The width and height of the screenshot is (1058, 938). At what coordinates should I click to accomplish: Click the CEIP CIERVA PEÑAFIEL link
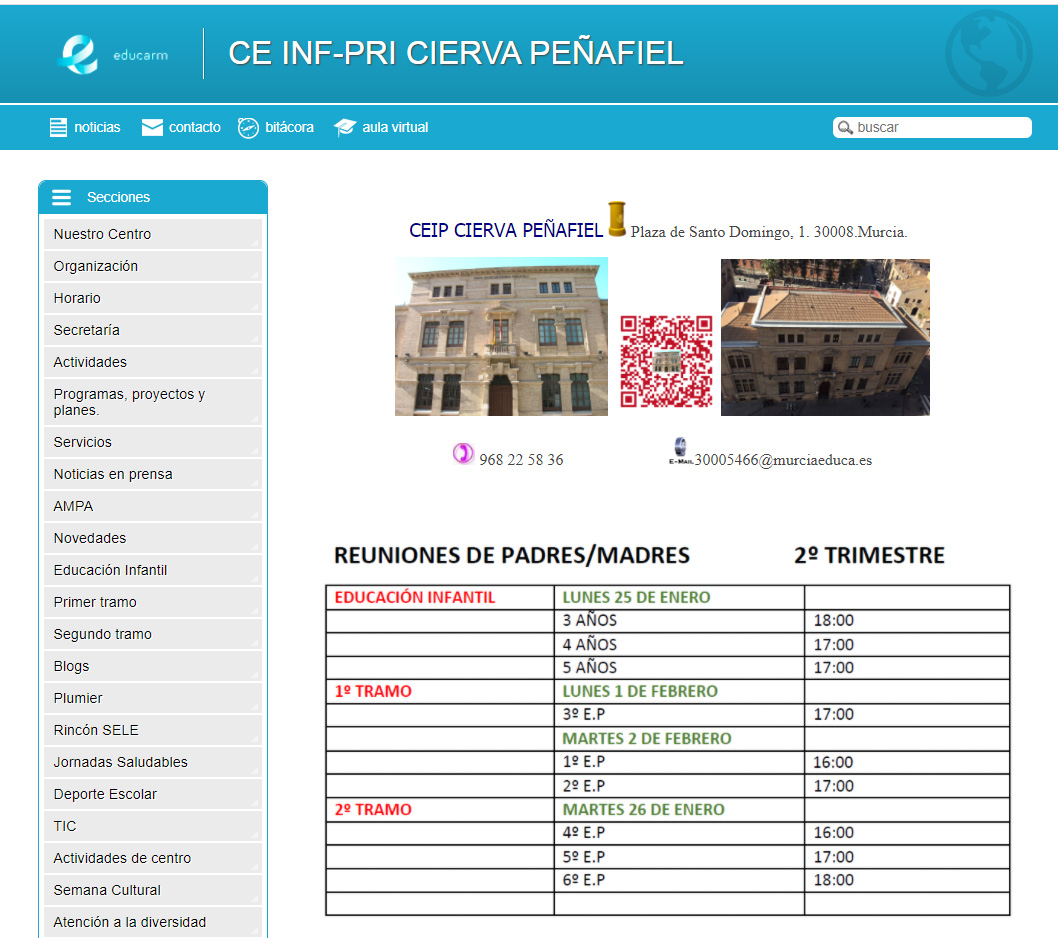pos(506,231)
